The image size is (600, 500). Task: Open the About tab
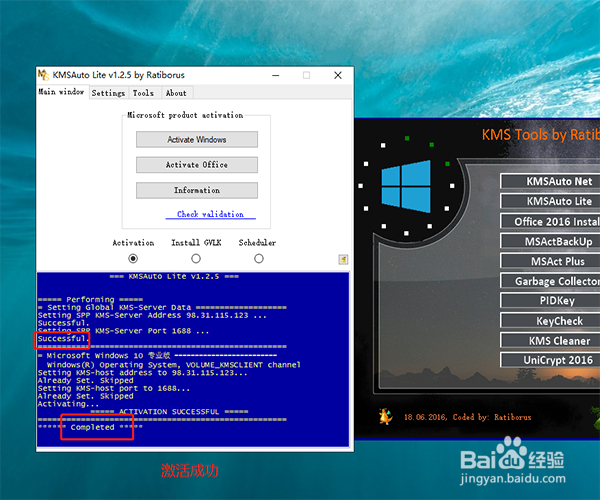(x=176, y=93)
